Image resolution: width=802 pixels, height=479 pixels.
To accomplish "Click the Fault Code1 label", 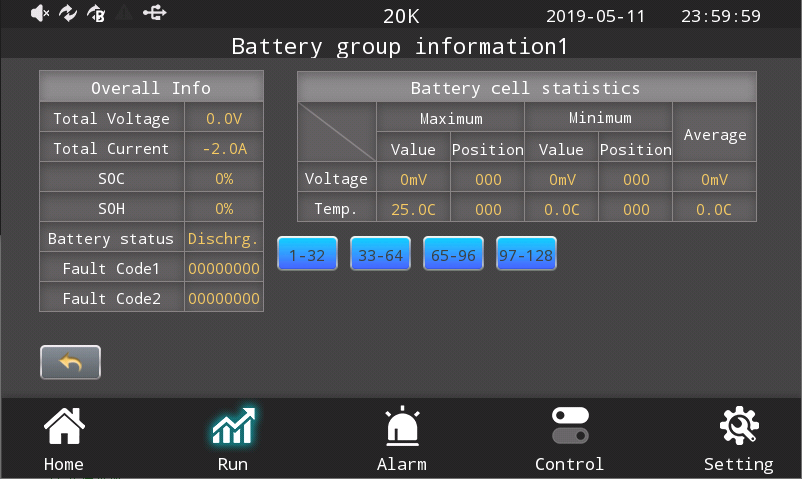I will [112, 269].
